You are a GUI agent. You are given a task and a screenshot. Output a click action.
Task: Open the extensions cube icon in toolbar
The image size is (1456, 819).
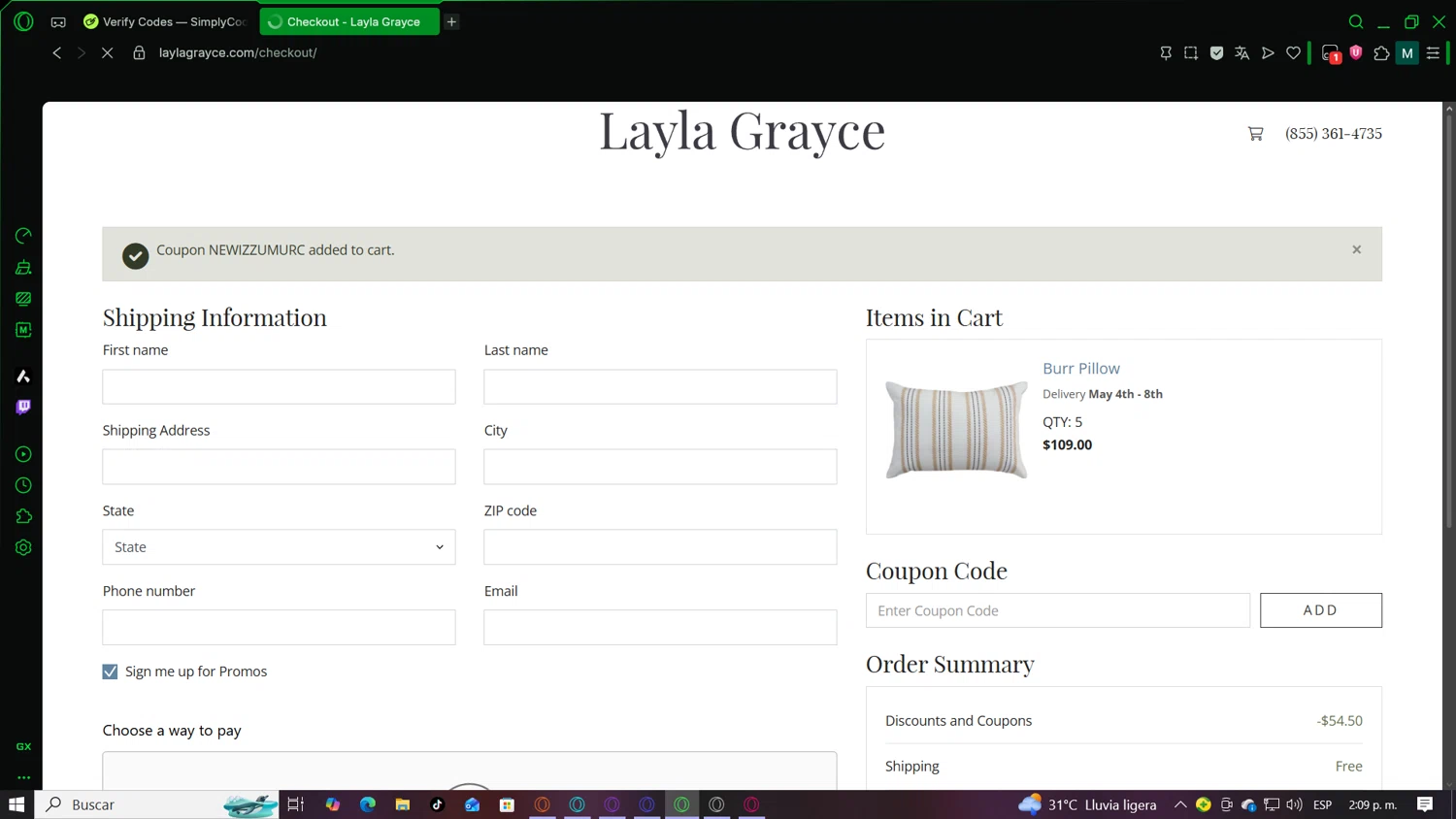pos(1381,53)
